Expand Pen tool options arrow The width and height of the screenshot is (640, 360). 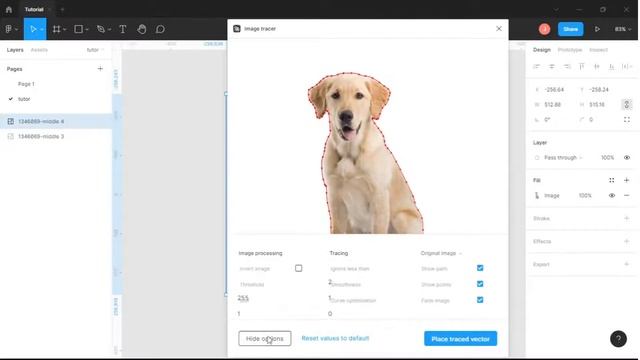(x=109, y=29)
